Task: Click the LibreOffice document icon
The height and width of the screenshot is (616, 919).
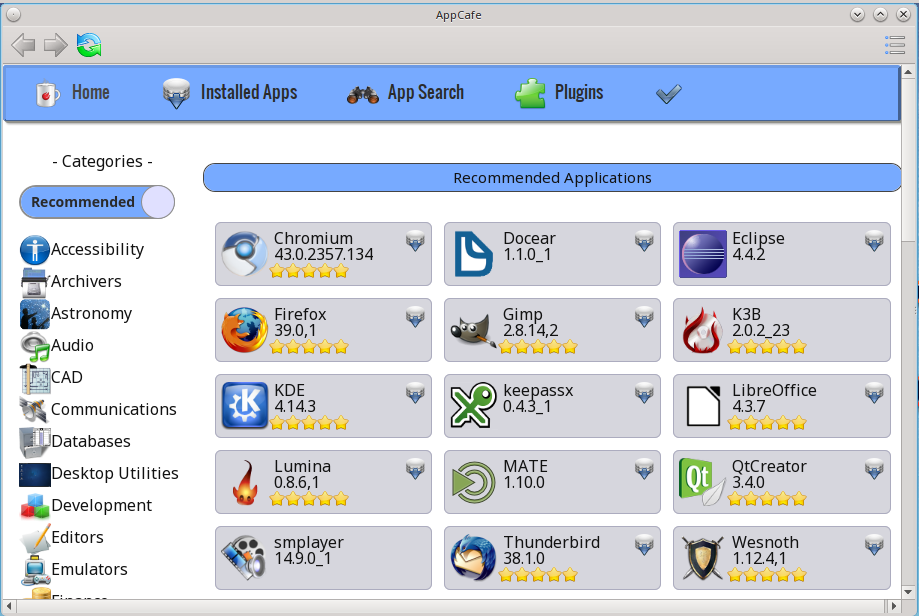Action: [x=703, y=406]
